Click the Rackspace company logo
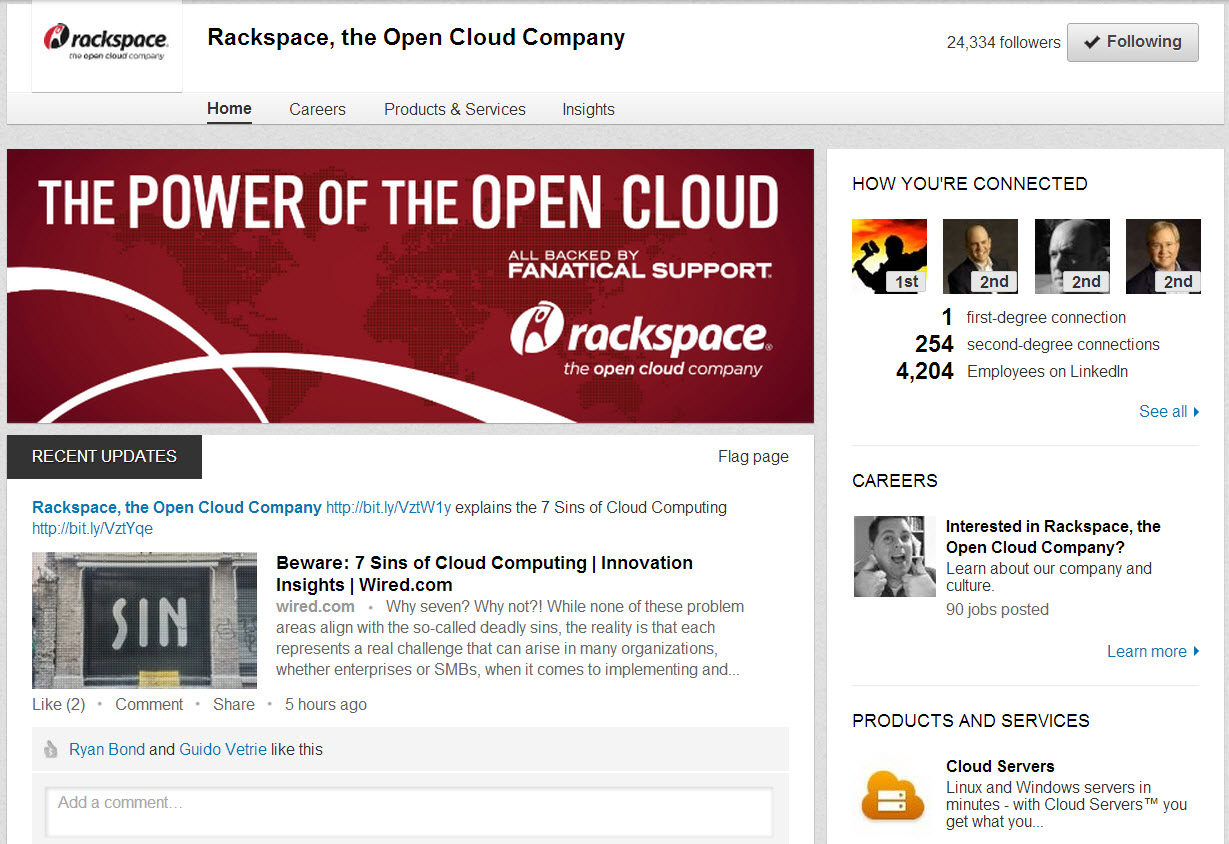This screenshot has height=844, width=1229. click(x=107, y=44)
